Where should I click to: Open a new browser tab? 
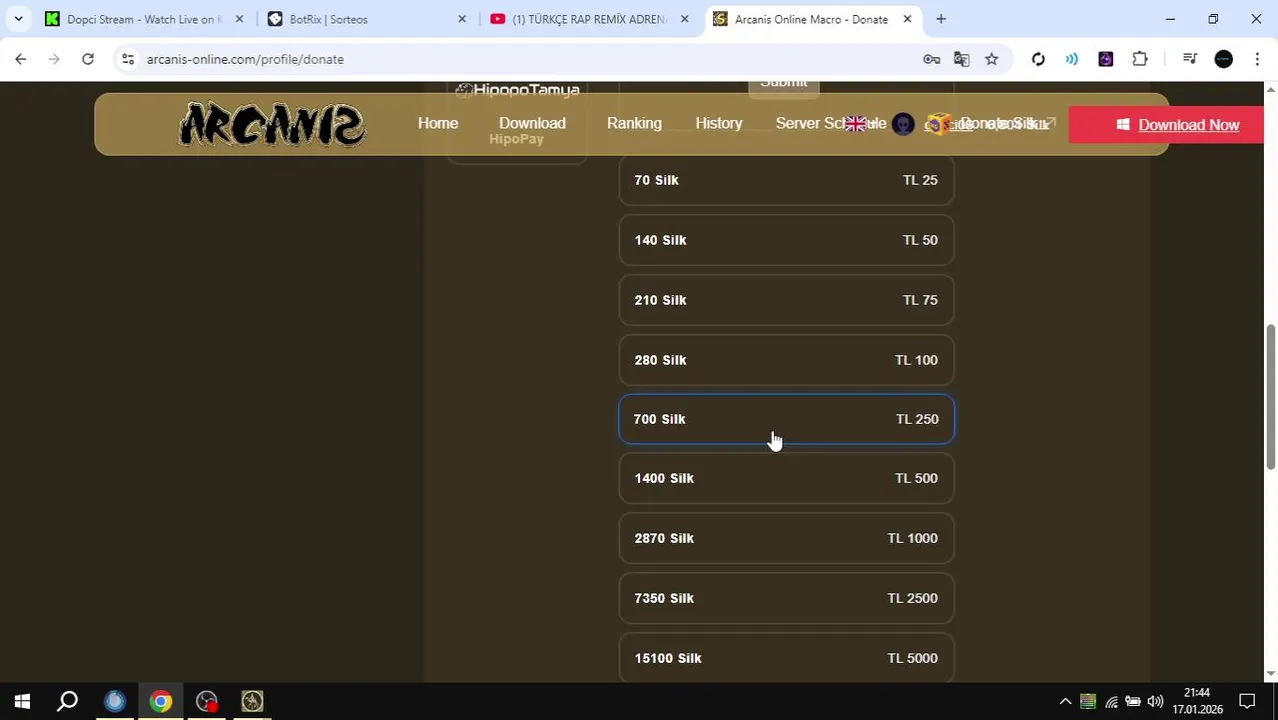click(941, 19)
